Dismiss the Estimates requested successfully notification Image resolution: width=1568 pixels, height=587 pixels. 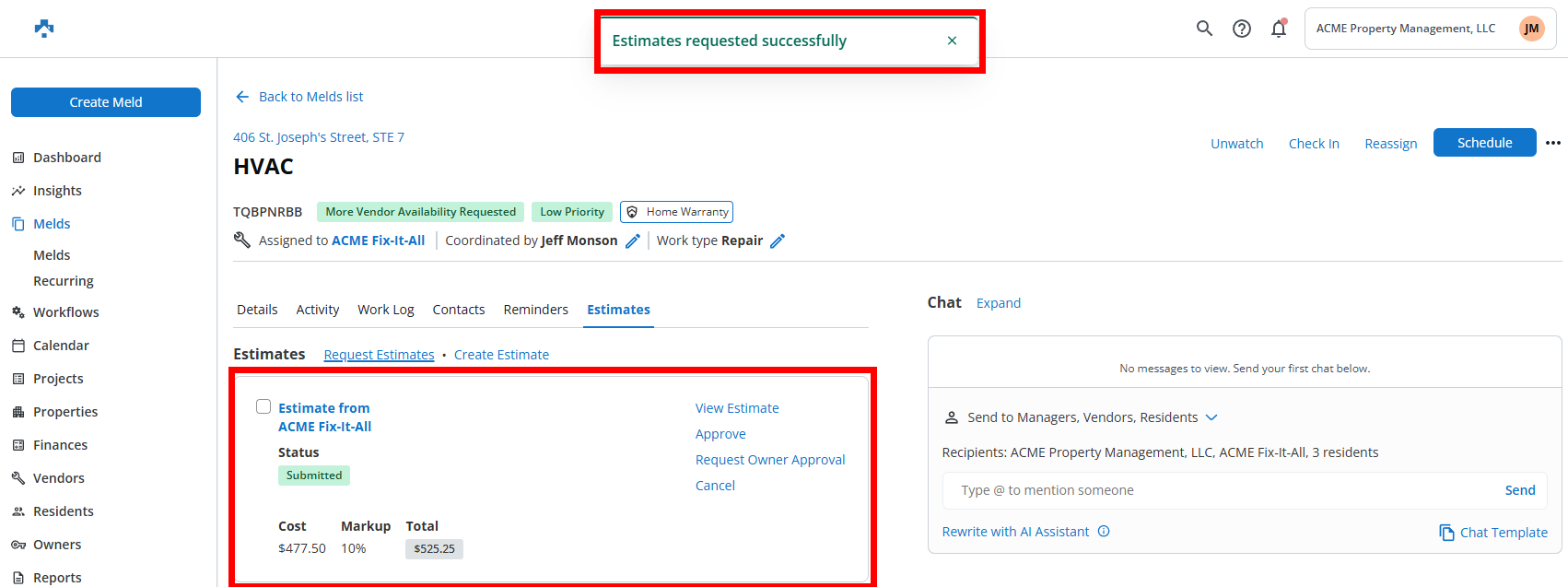click(x=952, y=41)
